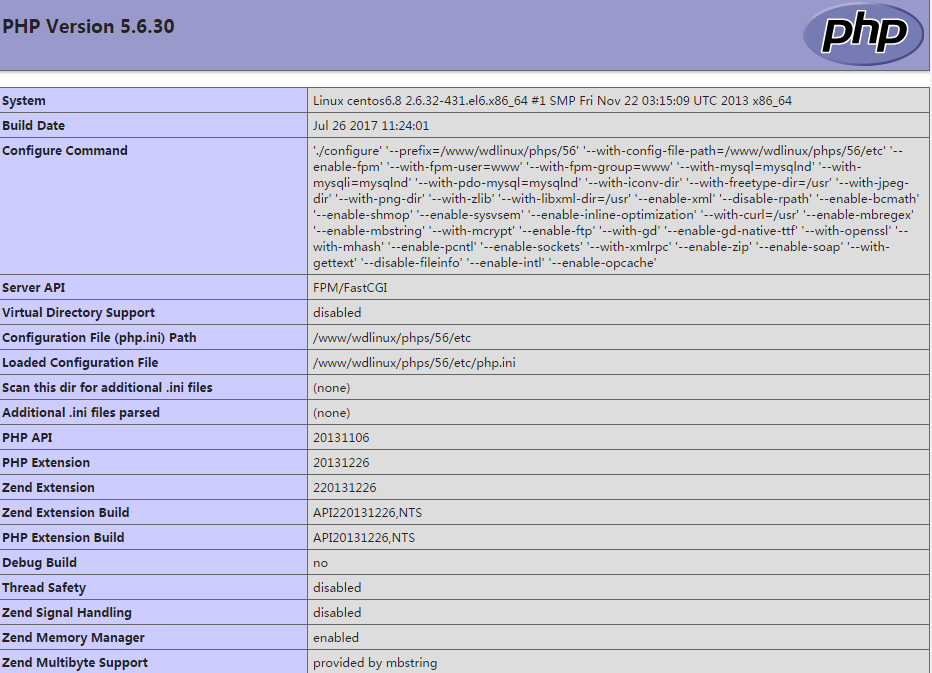Viewport: 932px width, 673px height.
Task: Select the 'Zend Extension Build' label
Action: point(66,512)
